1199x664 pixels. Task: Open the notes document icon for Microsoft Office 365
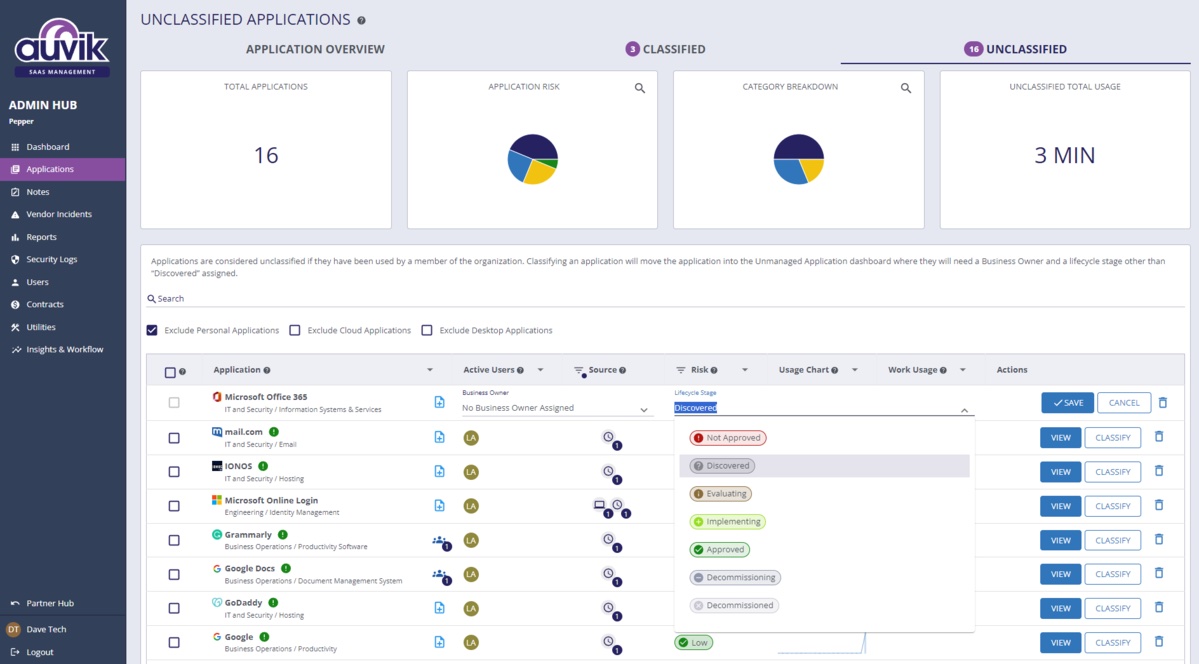tap(438, 402)
